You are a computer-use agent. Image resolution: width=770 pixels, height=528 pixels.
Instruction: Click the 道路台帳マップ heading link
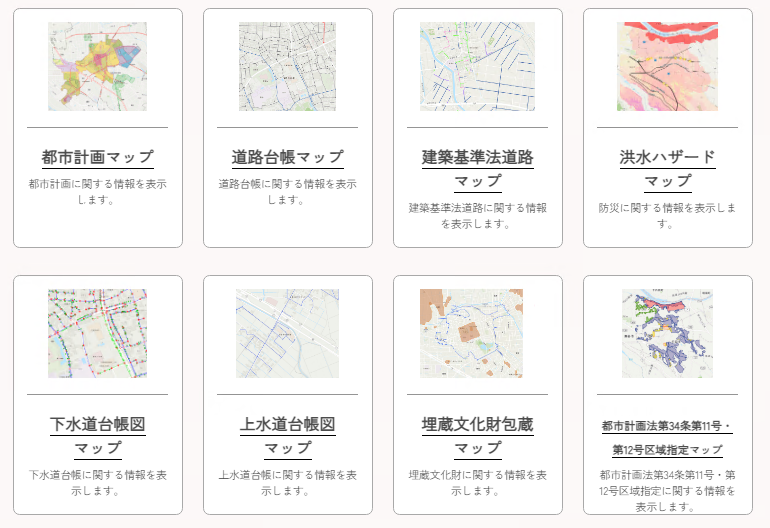287,157
